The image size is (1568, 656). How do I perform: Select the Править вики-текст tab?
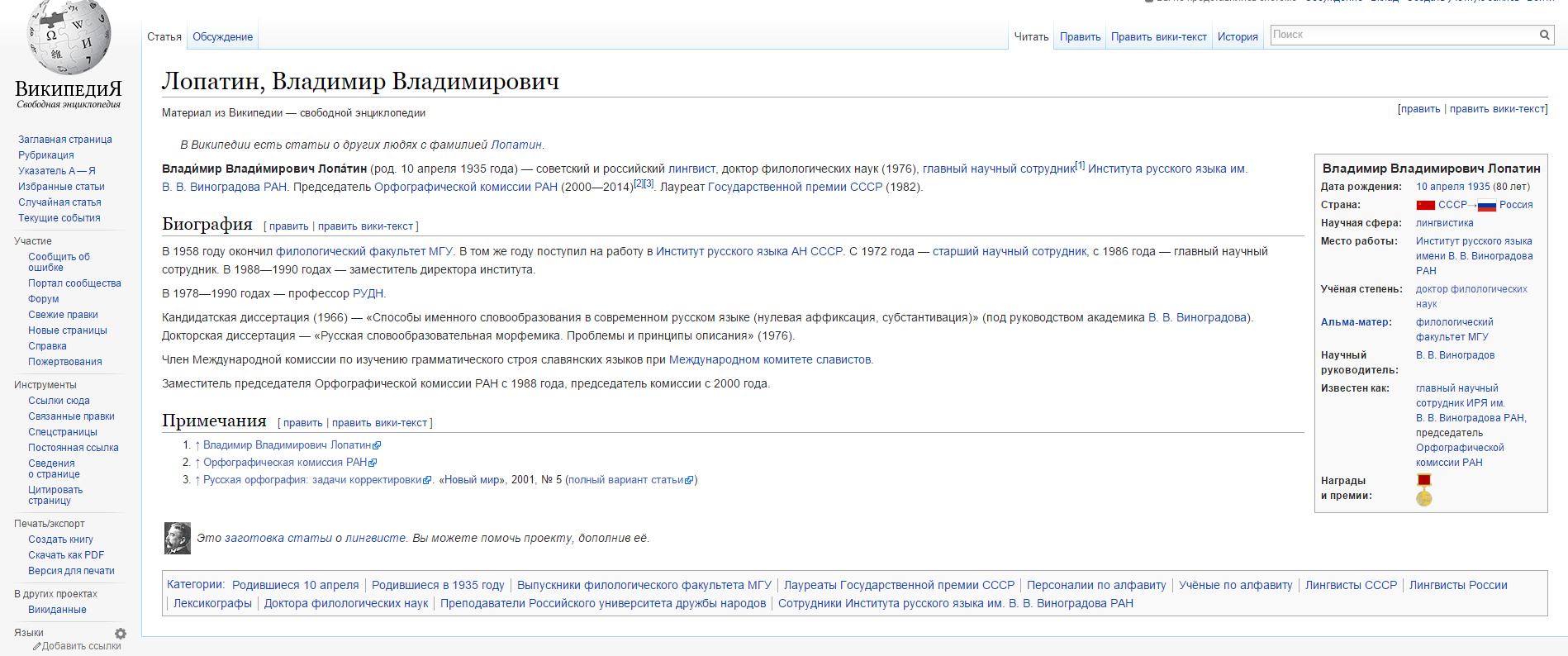1158,37
